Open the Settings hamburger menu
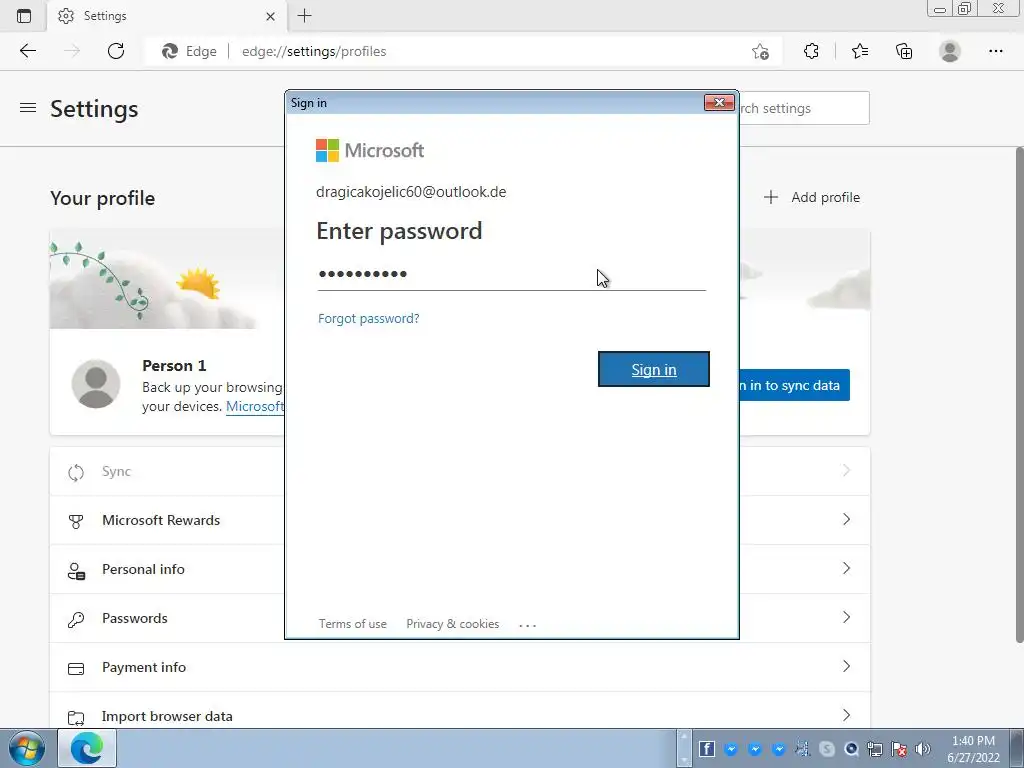The height and width of the screenshot is (768, 1024). [x=28, y=108]
